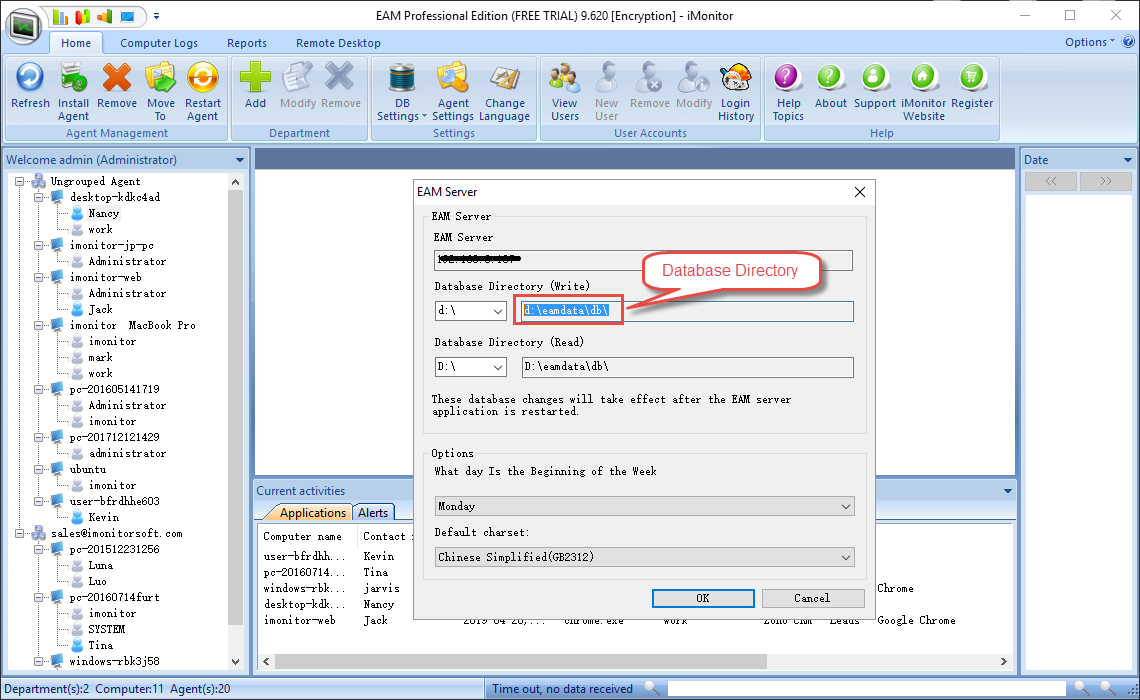Click the Register icon

pos(971,77)
